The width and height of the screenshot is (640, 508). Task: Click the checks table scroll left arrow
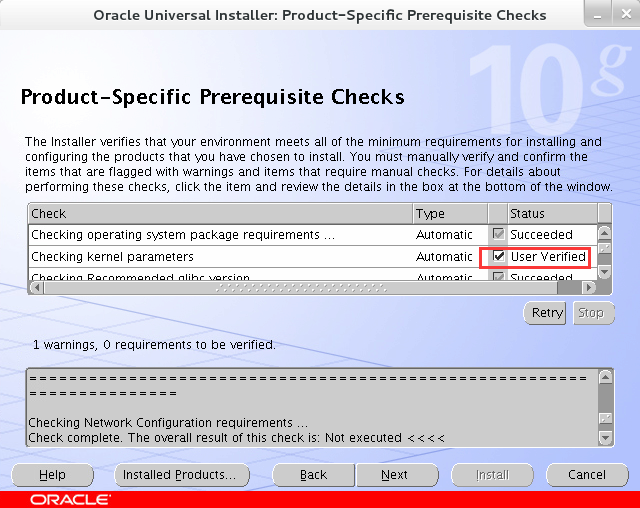coord(36,288)
